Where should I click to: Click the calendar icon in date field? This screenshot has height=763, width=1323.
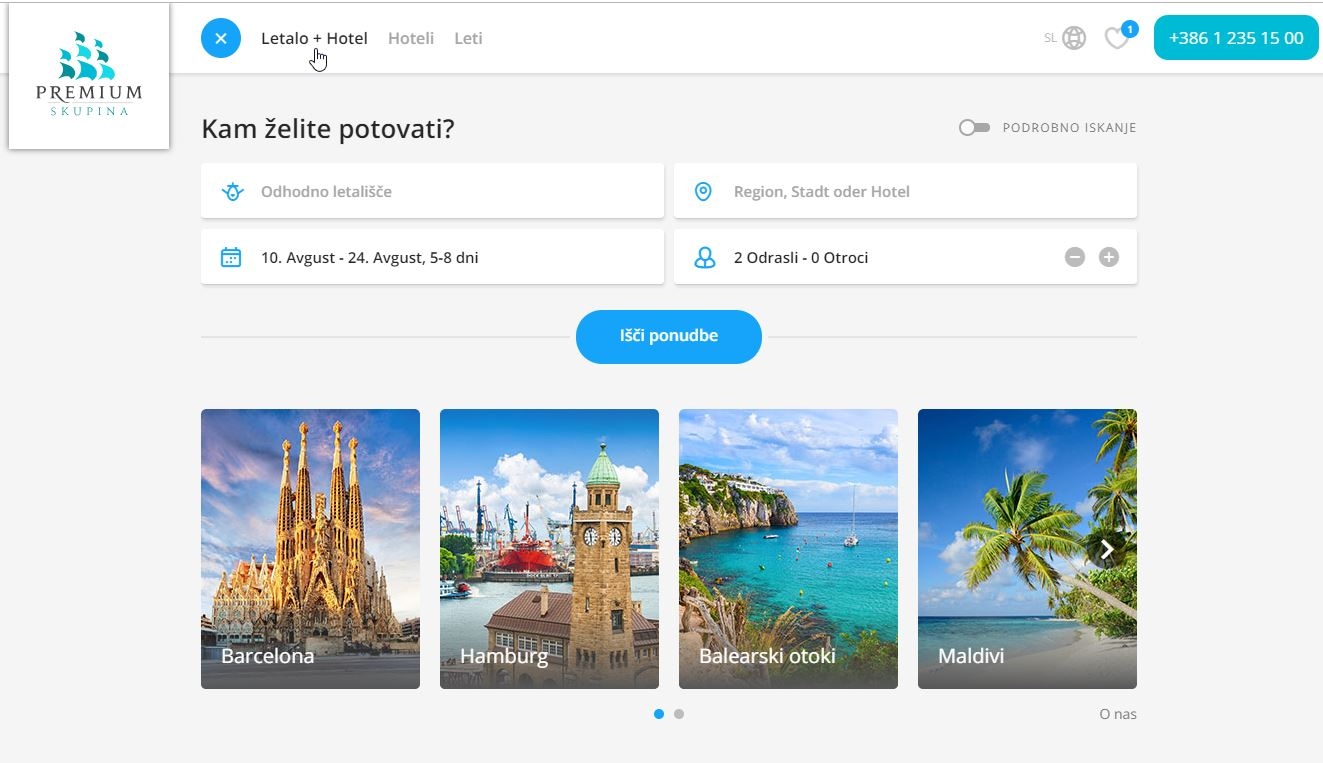231,257
